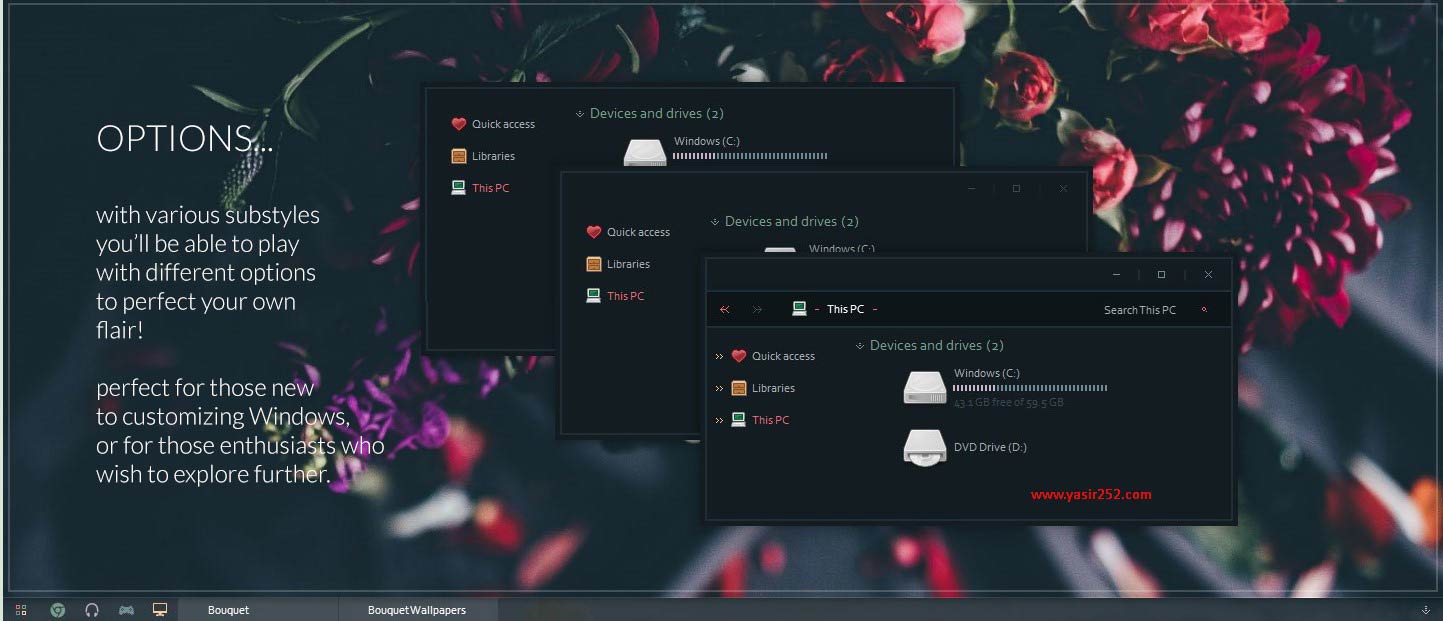Open the Windows (C:) drive icon
Image resolution: width=1443 pixels, height=621 pixels.
924,387
